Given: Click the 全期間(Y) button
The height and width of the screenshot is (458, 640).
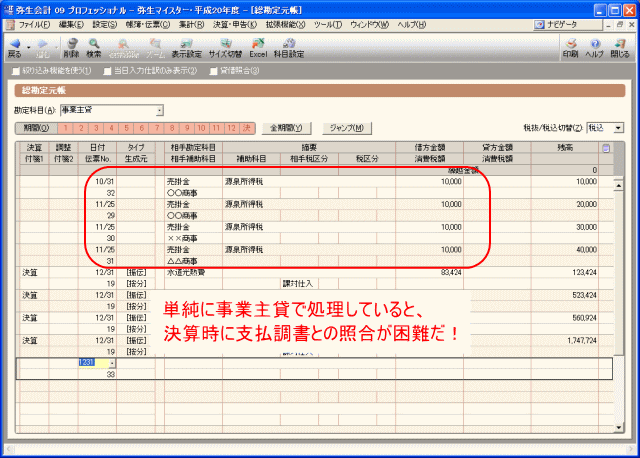Looking at the screenshot, I should (286, 128).
